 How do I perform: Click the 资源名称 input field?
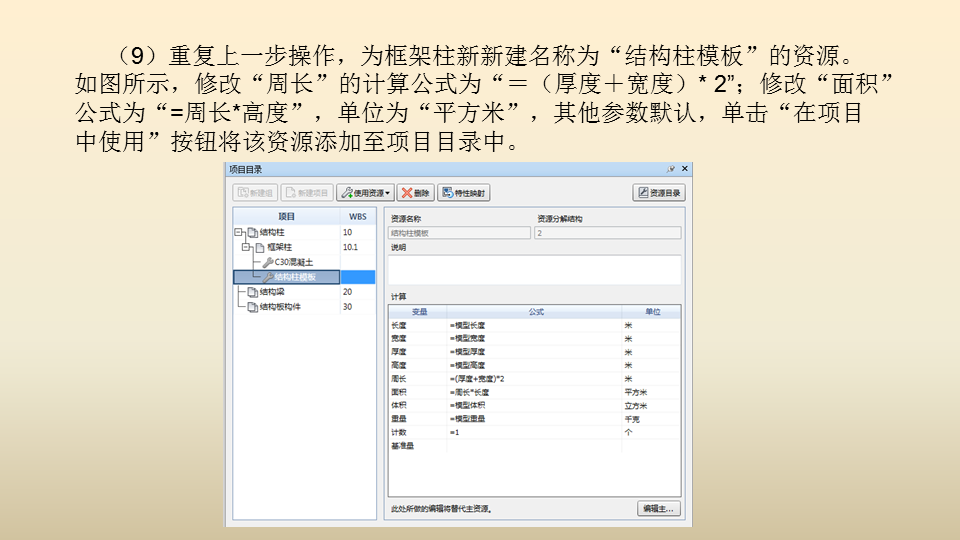point(459,233)
